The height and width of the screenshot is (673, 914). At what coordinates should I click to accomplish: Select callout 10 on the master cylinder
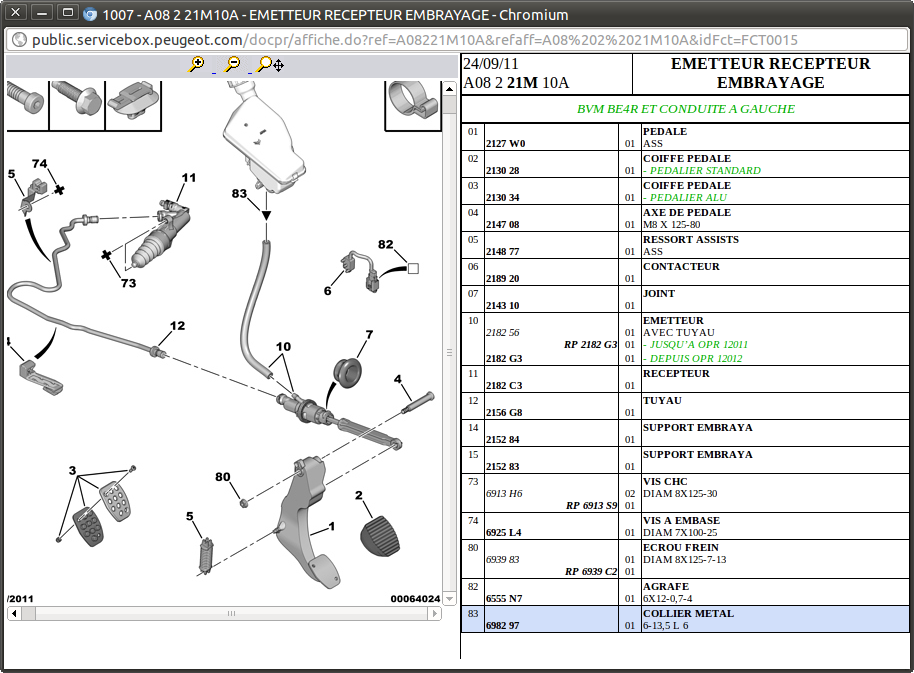283,347
